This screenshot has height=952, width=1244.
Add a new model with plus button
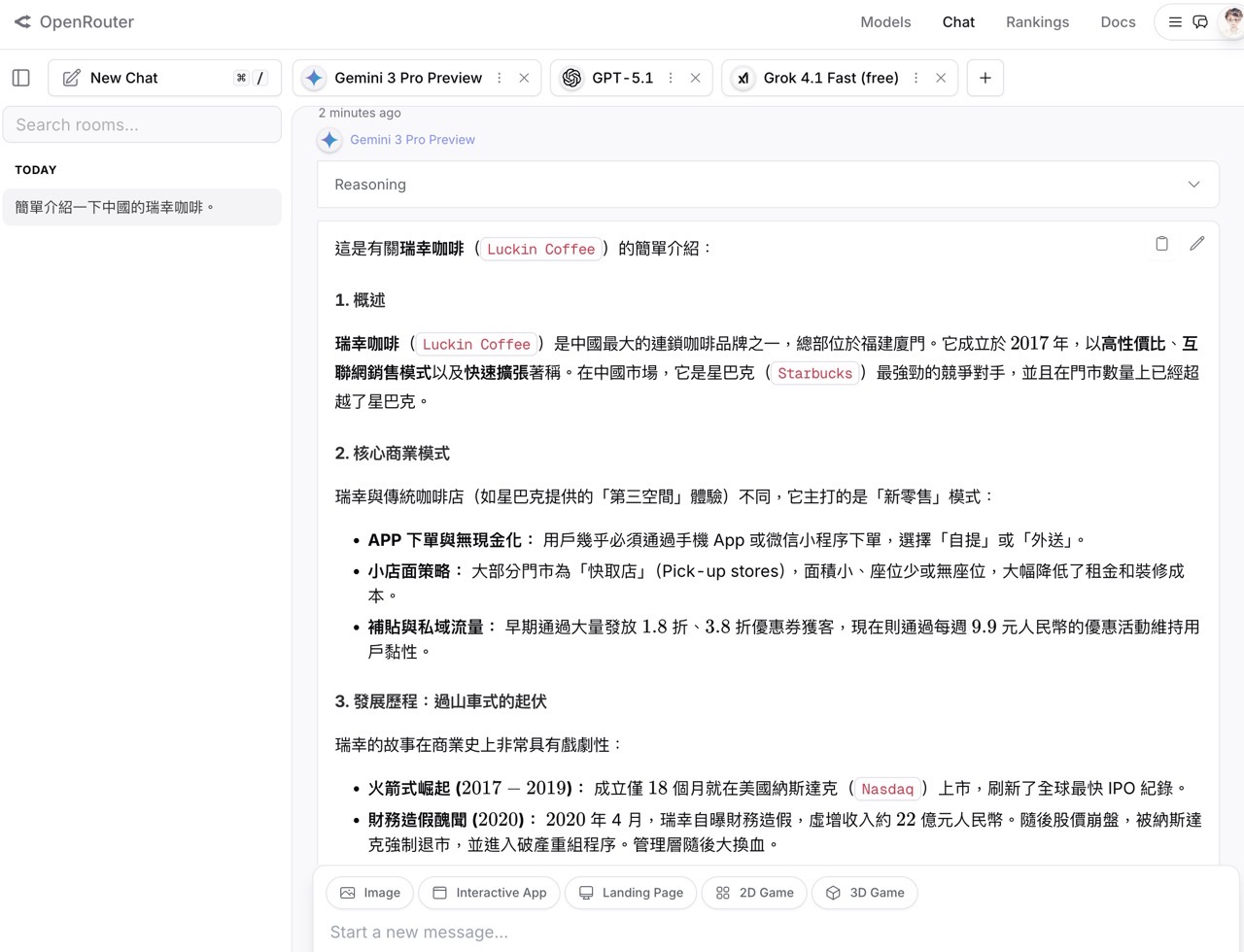coord(985,78)
